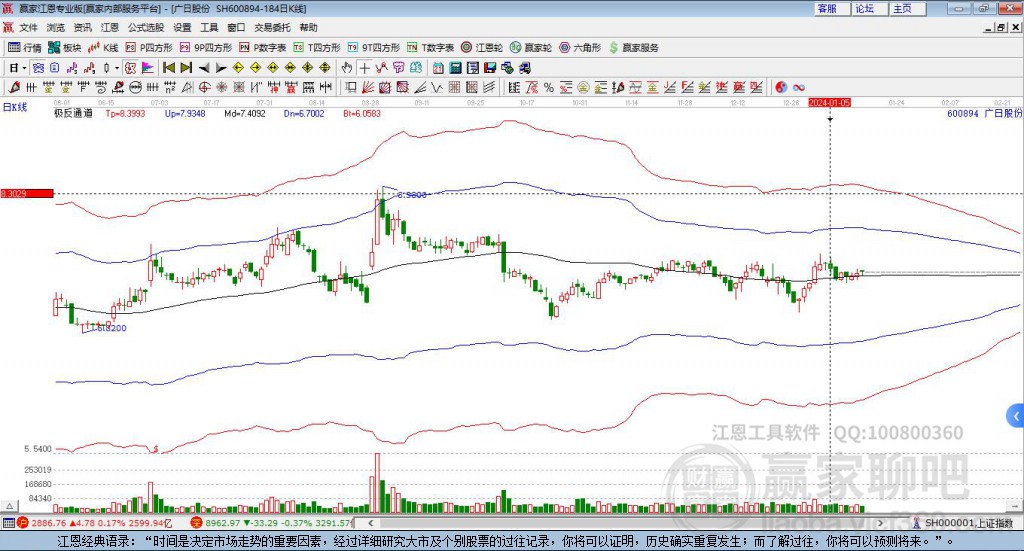
Task: Open the 极反通道 indicator selector
Action: click(x=73, y=114)
